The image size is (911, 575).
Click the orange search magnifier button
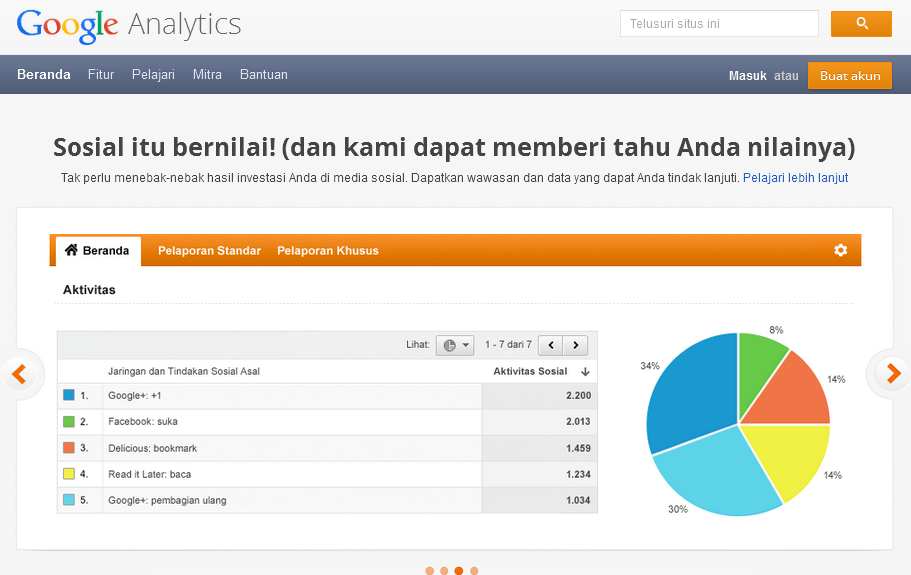pos(861,24)
